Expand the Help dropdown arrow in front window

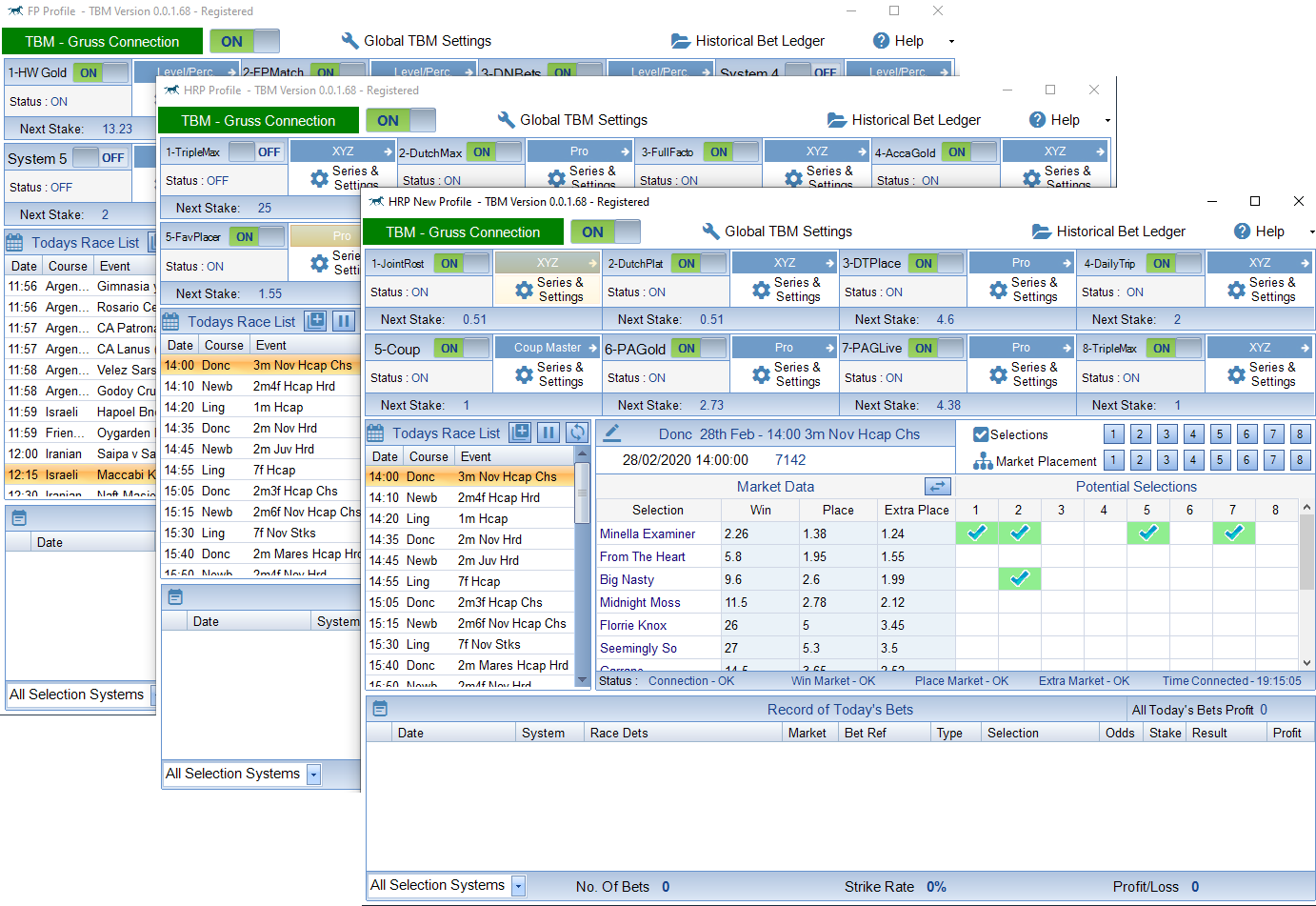1311,232
